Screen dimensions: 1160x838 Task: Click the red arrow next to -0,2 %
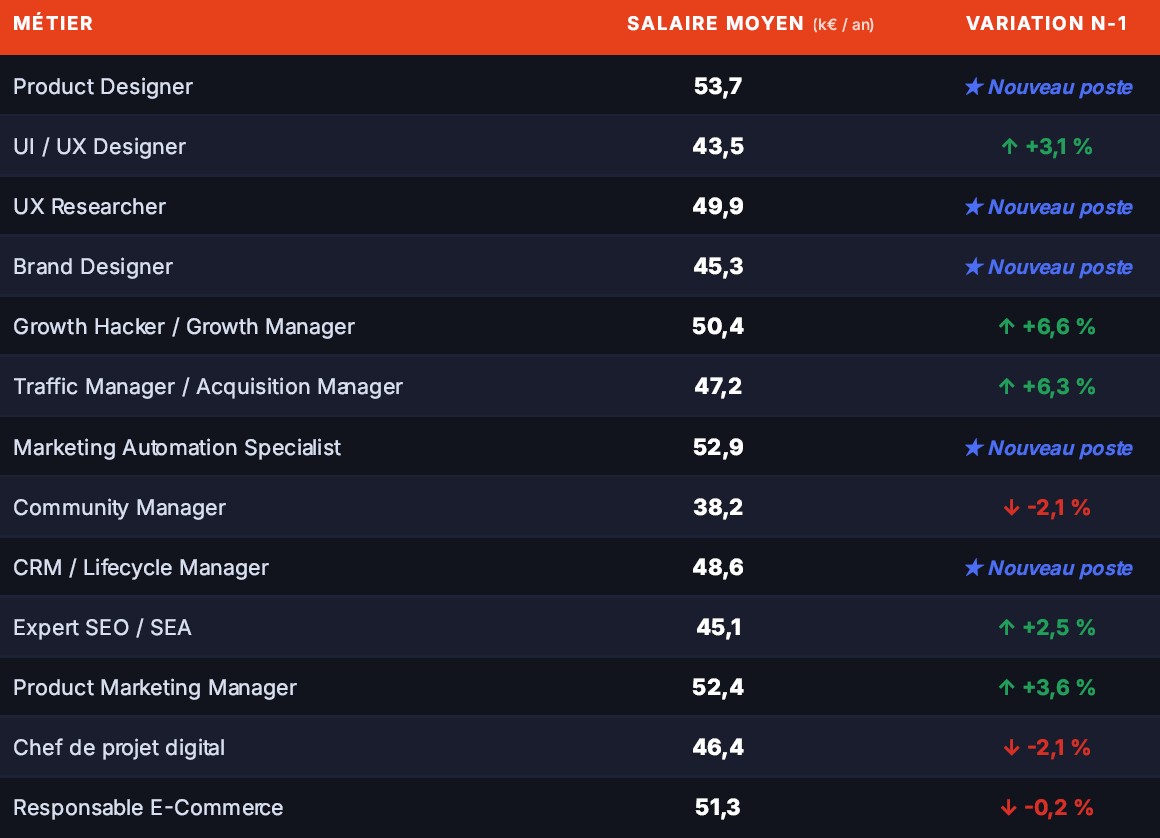click(x=1008, y=807)
